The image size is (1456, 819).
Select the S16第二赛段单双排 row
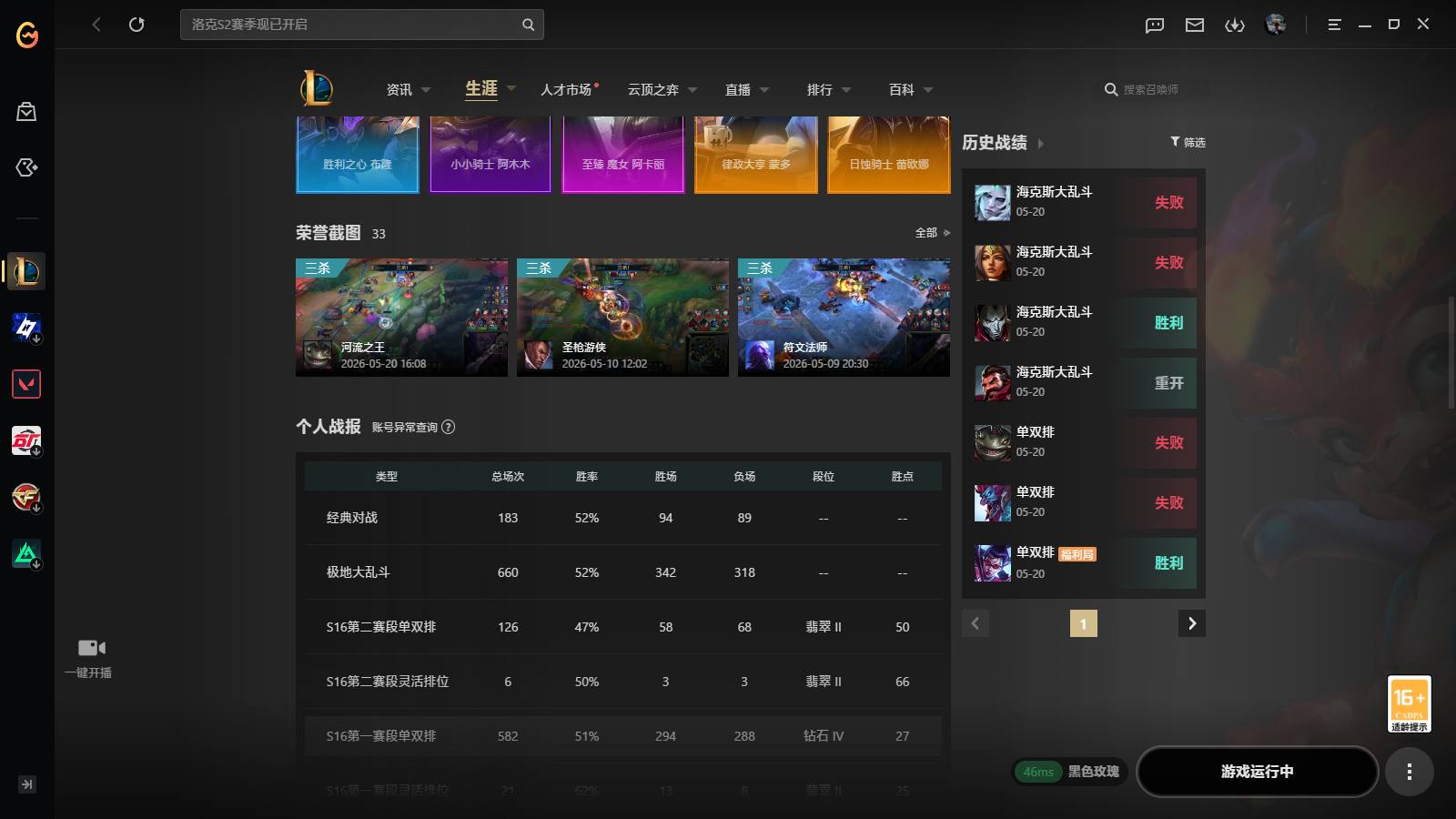623,627
